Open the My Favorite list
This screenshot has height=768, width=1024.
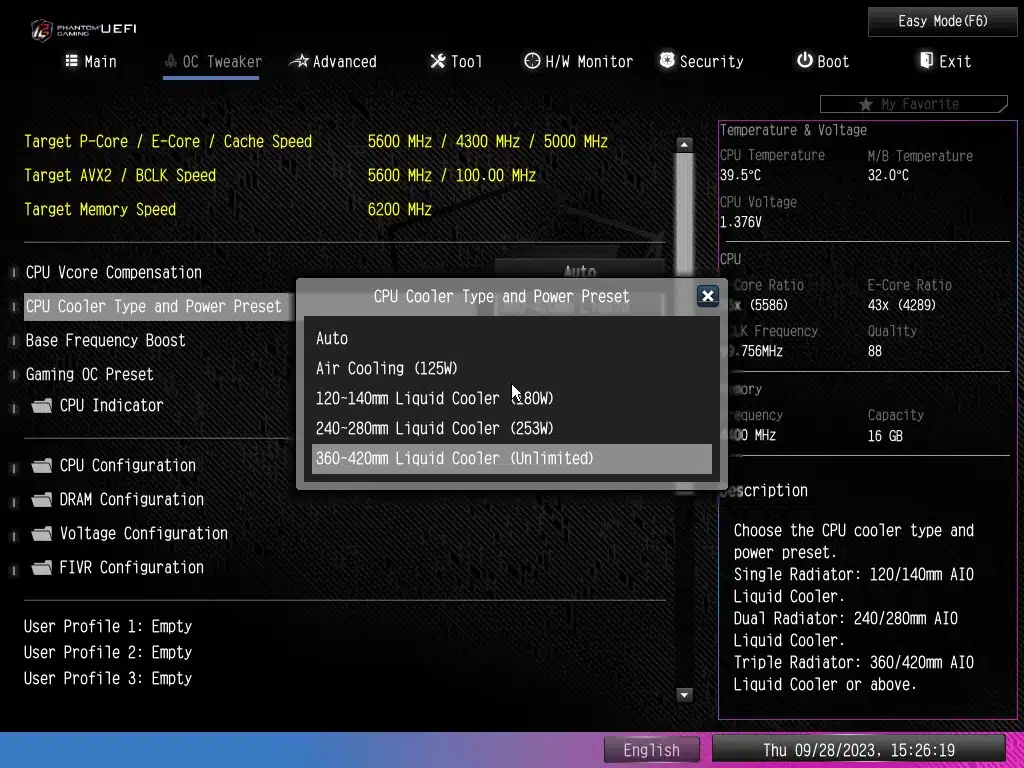[x=912, y=104]
